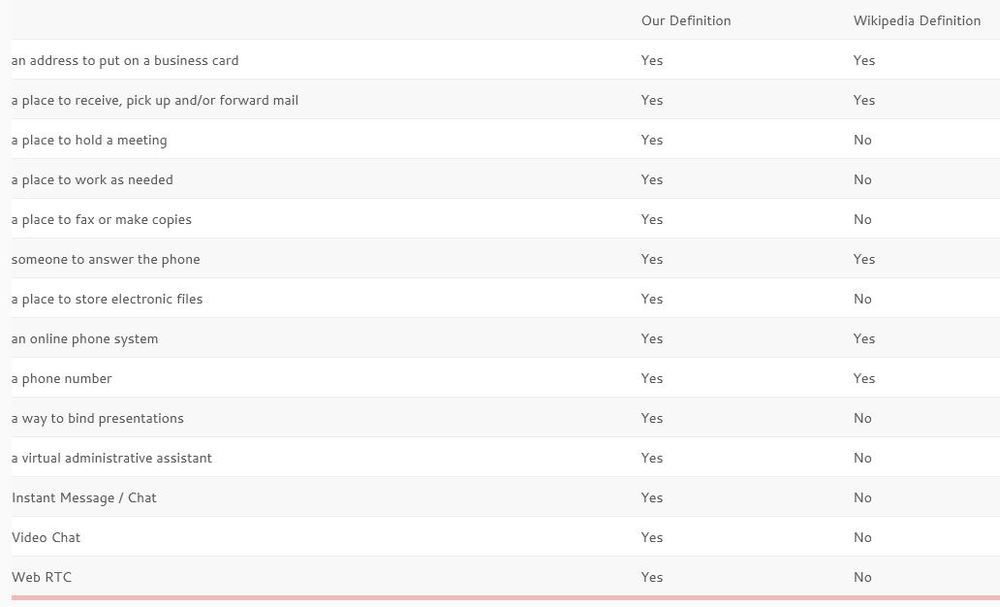Click 'a place to work as needed' text
The image size is (1000, 607).
point(92,180)
